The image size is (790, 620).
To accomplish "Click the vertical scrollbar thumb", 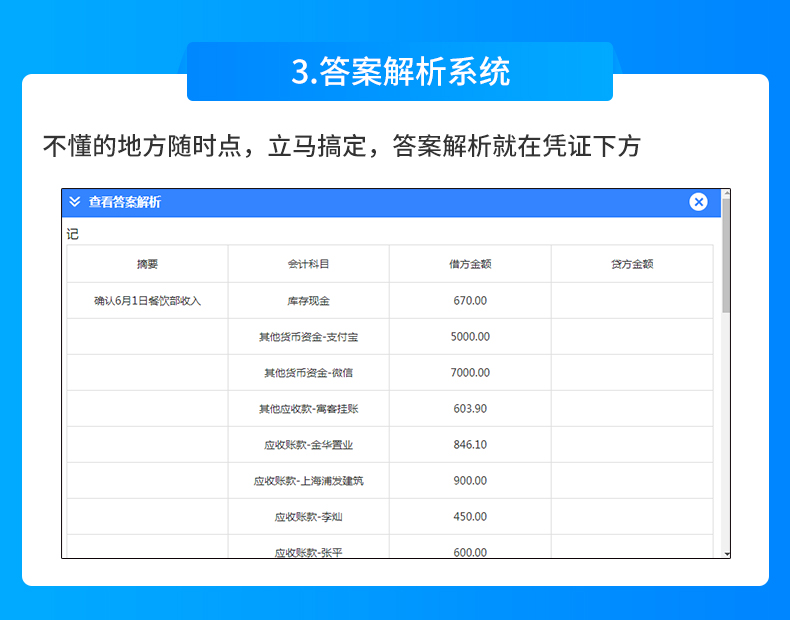I will pyautogui.click(x=726, y=255).
